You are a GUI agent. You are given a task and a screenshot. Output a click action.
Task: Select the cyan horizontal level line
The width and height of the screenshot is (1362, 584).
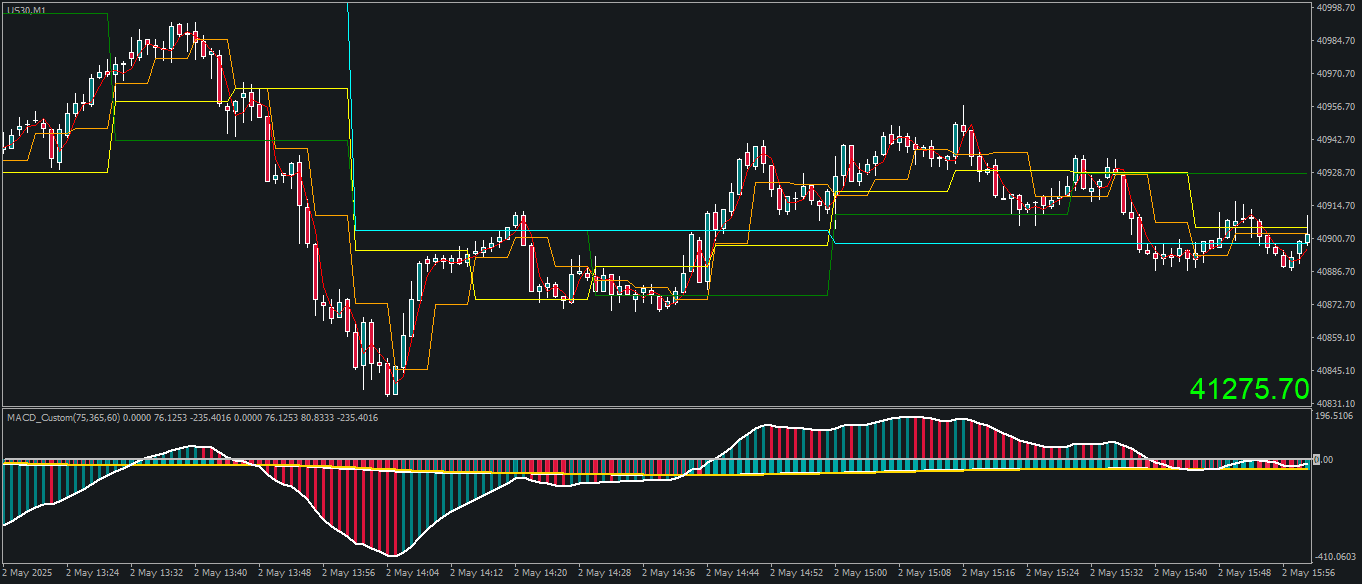(590, 231)
